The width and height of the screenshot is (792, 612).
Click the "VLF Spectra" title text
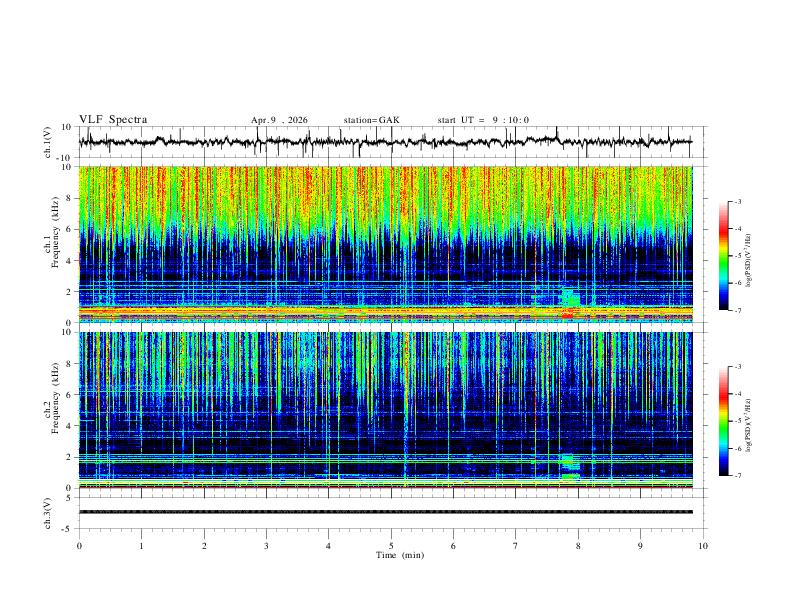[x=113, y=120]
